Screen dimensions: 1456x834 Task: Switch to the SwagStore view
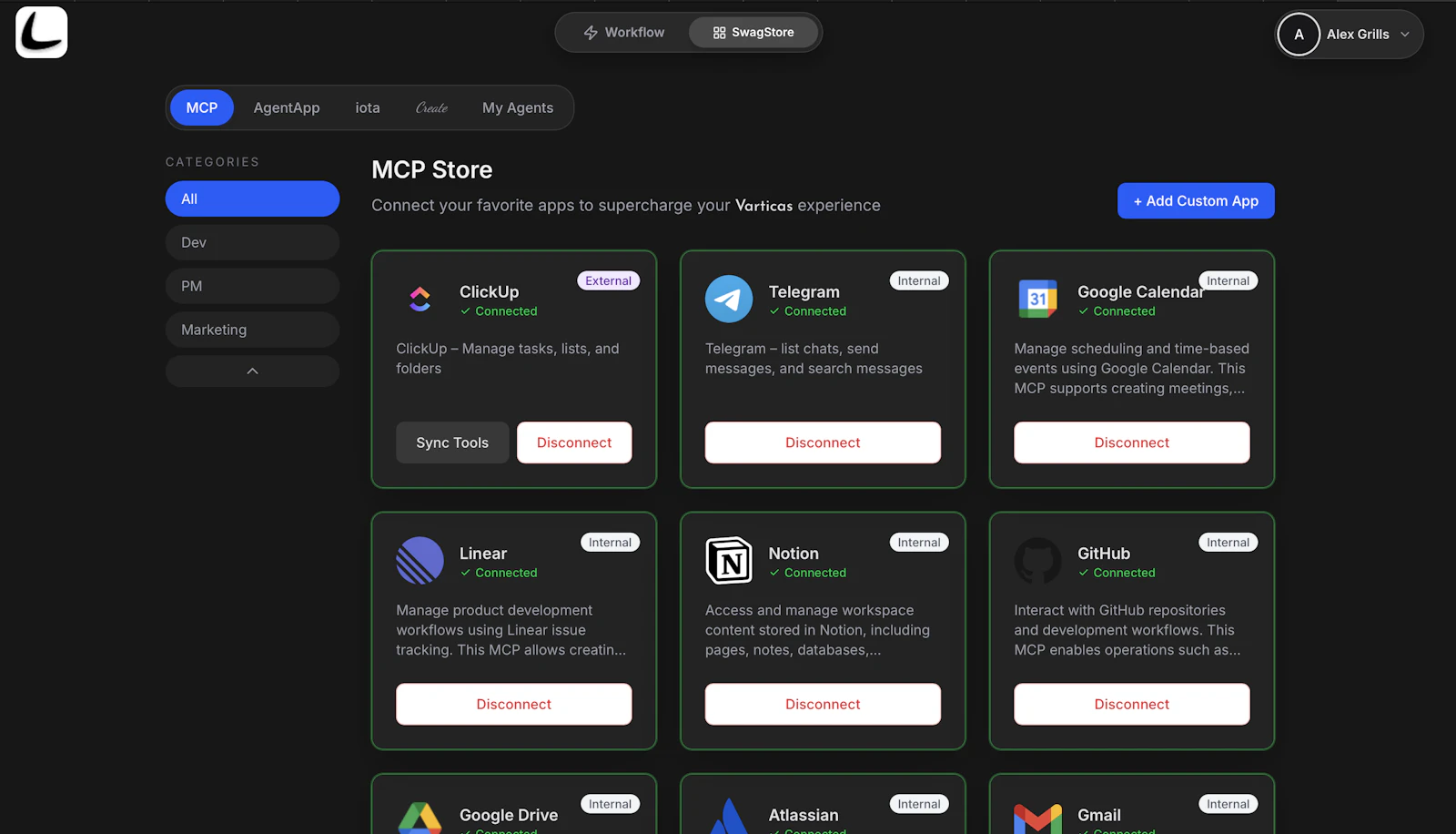[x=753, y=33]
